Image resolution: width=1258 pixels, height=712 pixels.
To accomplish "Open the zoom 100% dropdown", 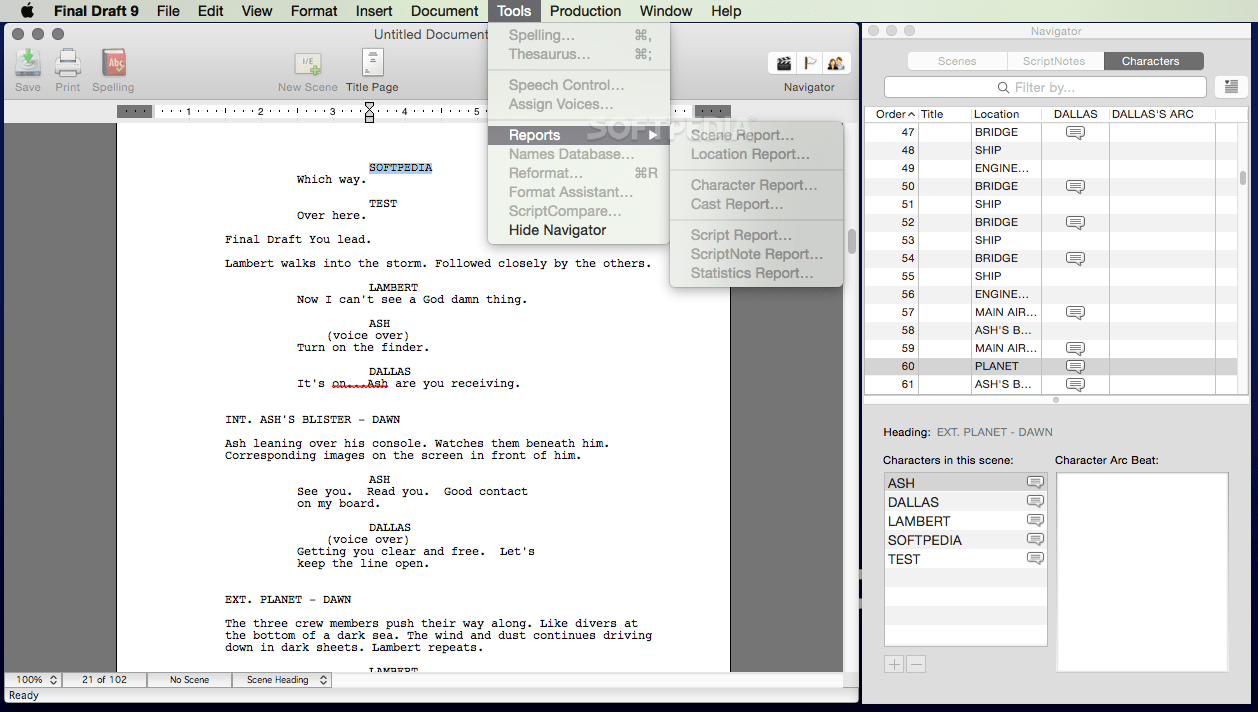I will coord(33,680).
